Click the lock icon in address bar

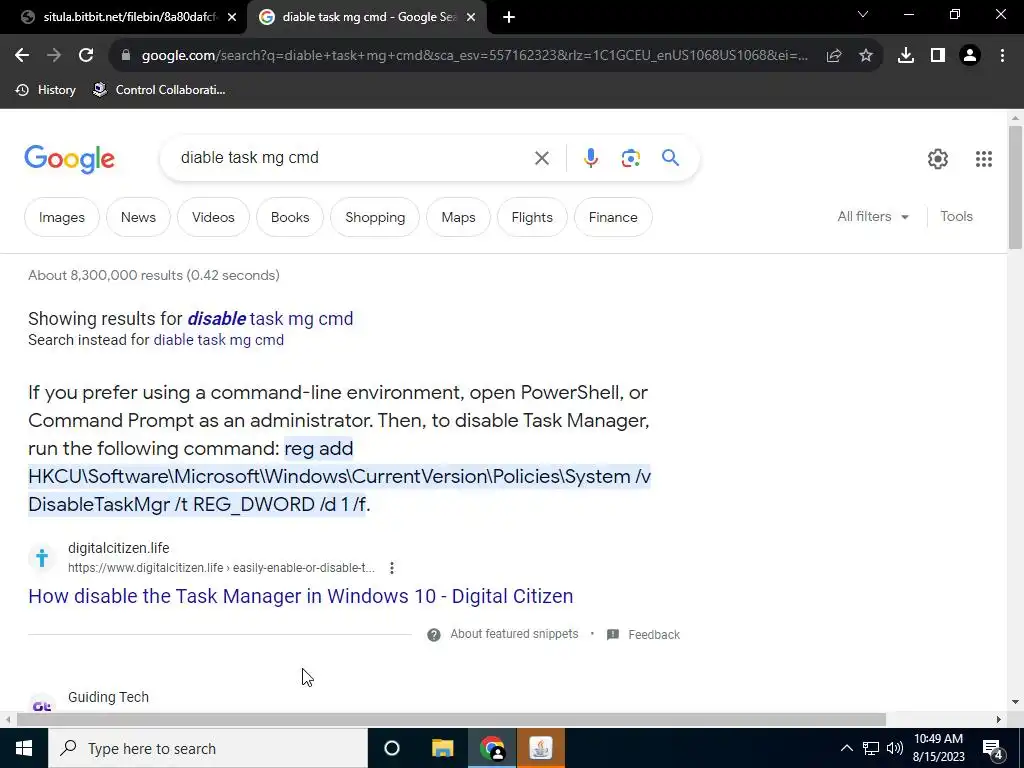pyautogui.click(x=126, y=56)
